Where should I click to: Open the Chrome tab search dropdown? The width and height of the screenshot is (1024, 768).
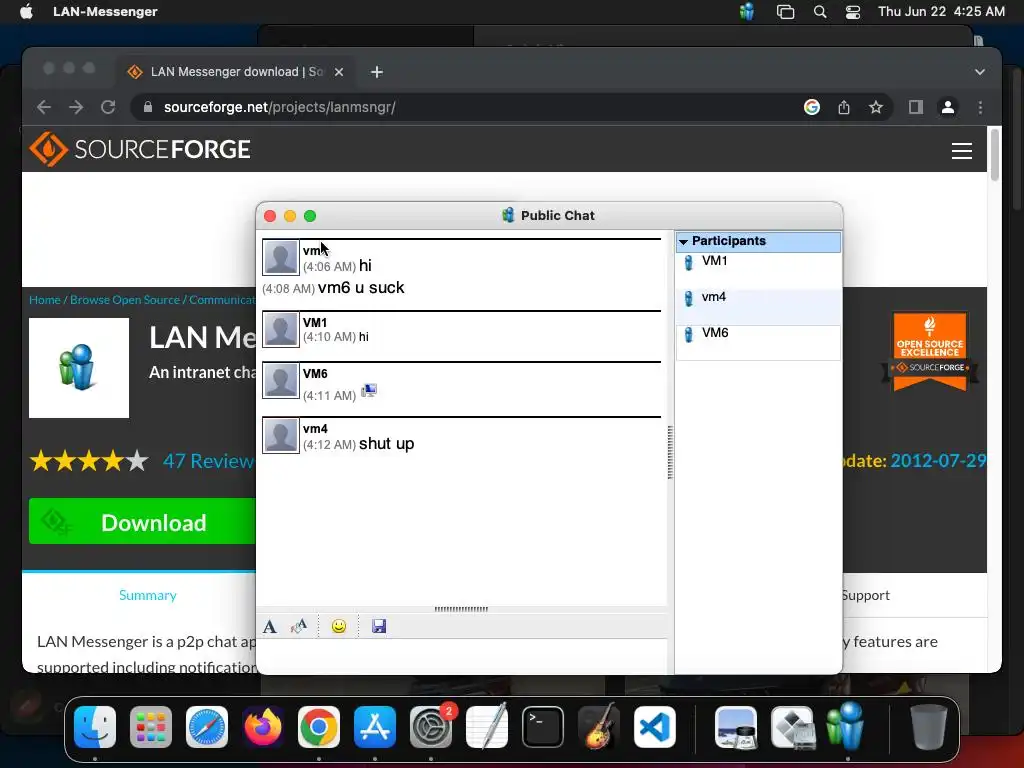point(980,72)
